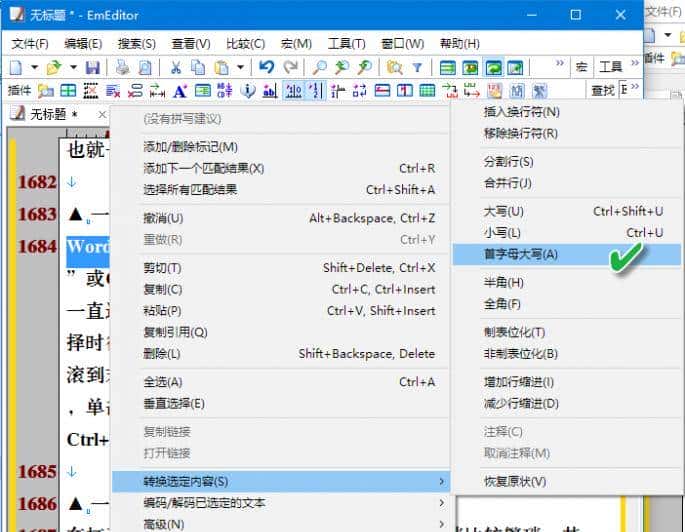Choose 粘贴(P) in context menu
The height and width of the screenshot is (532, 685).
click(x=280, y=311)
